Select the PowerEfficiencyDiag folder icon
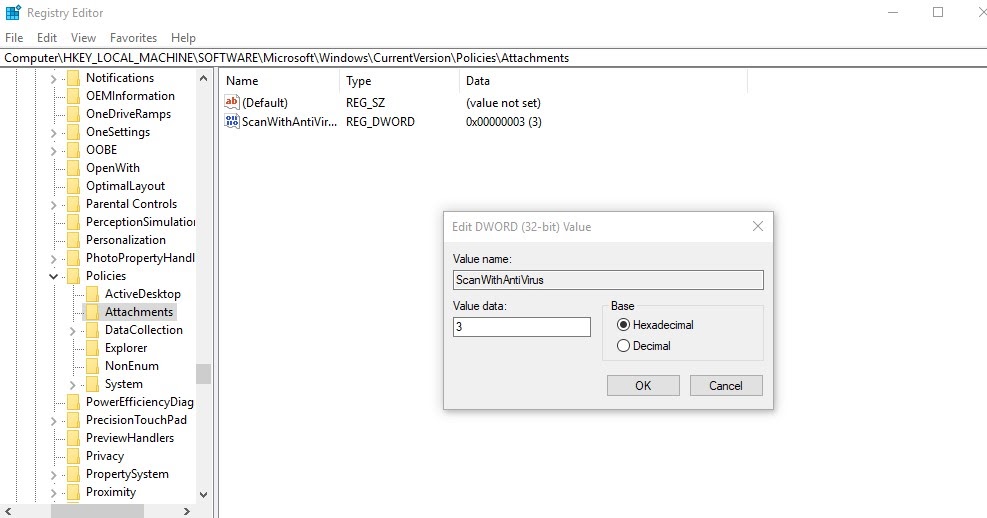 tap(74, 402)
